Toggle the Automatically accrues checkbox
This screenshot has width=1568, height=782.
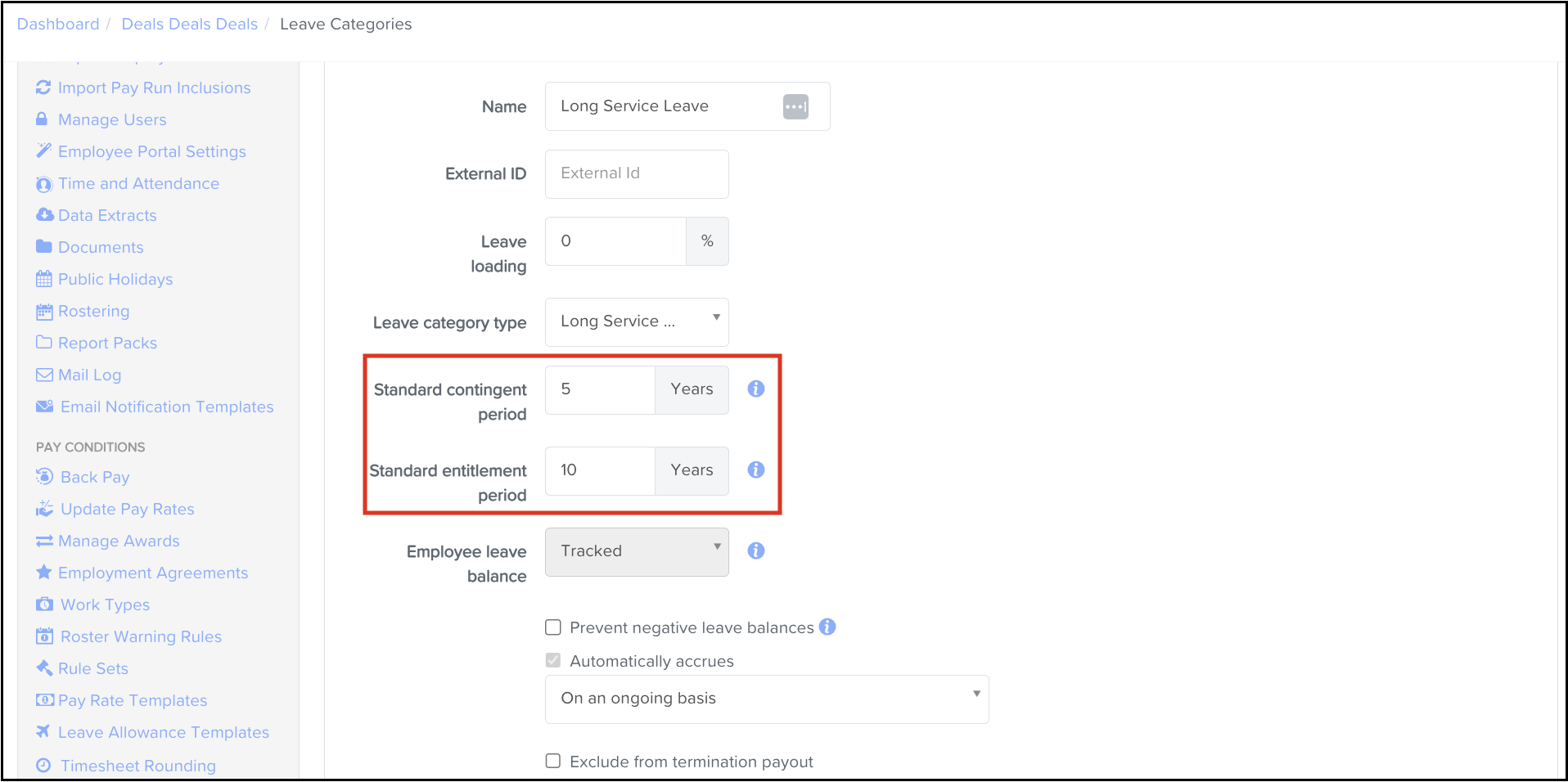[553, 661]
